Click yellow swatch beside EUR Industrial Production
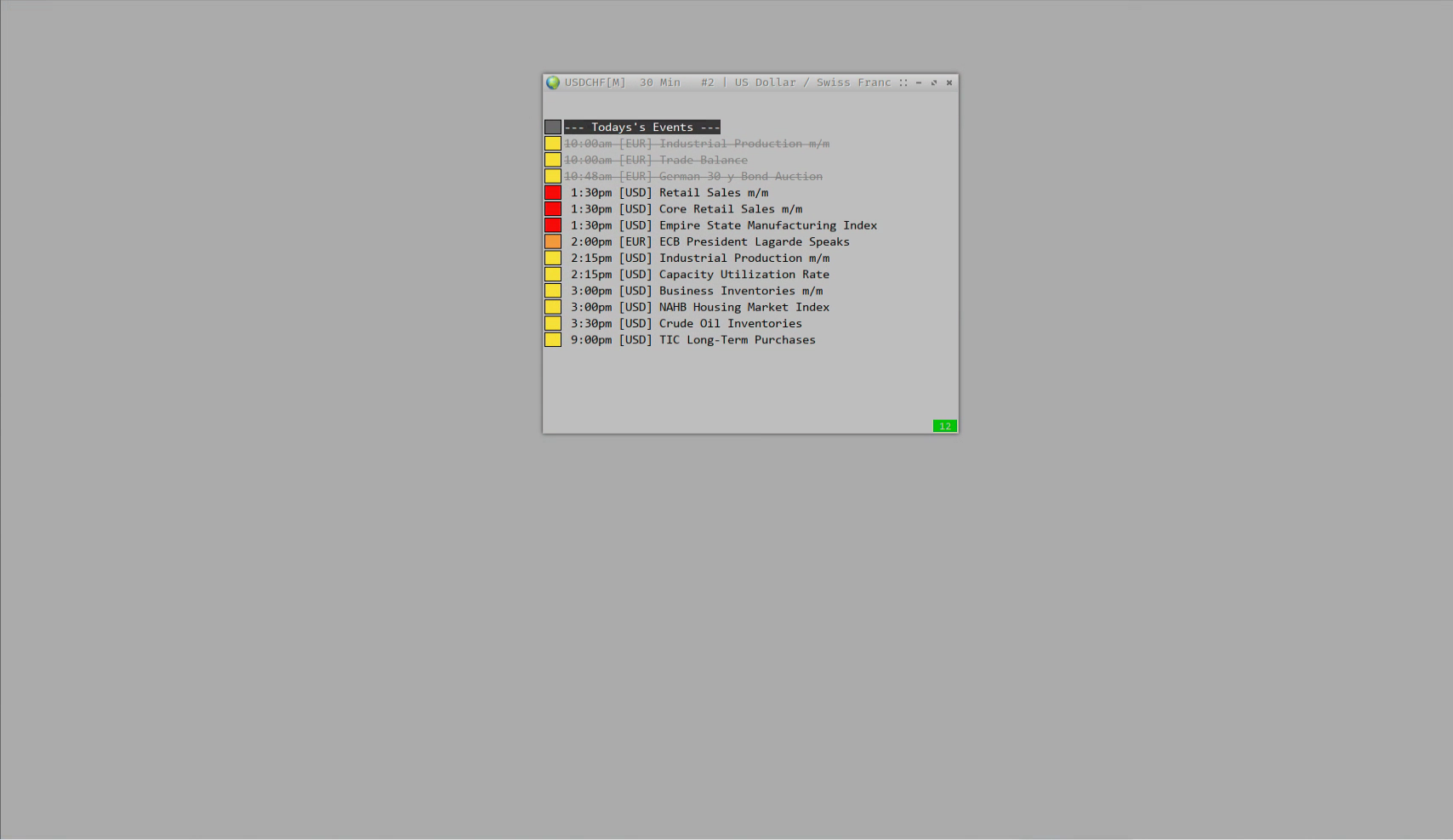 pos(553,144)
